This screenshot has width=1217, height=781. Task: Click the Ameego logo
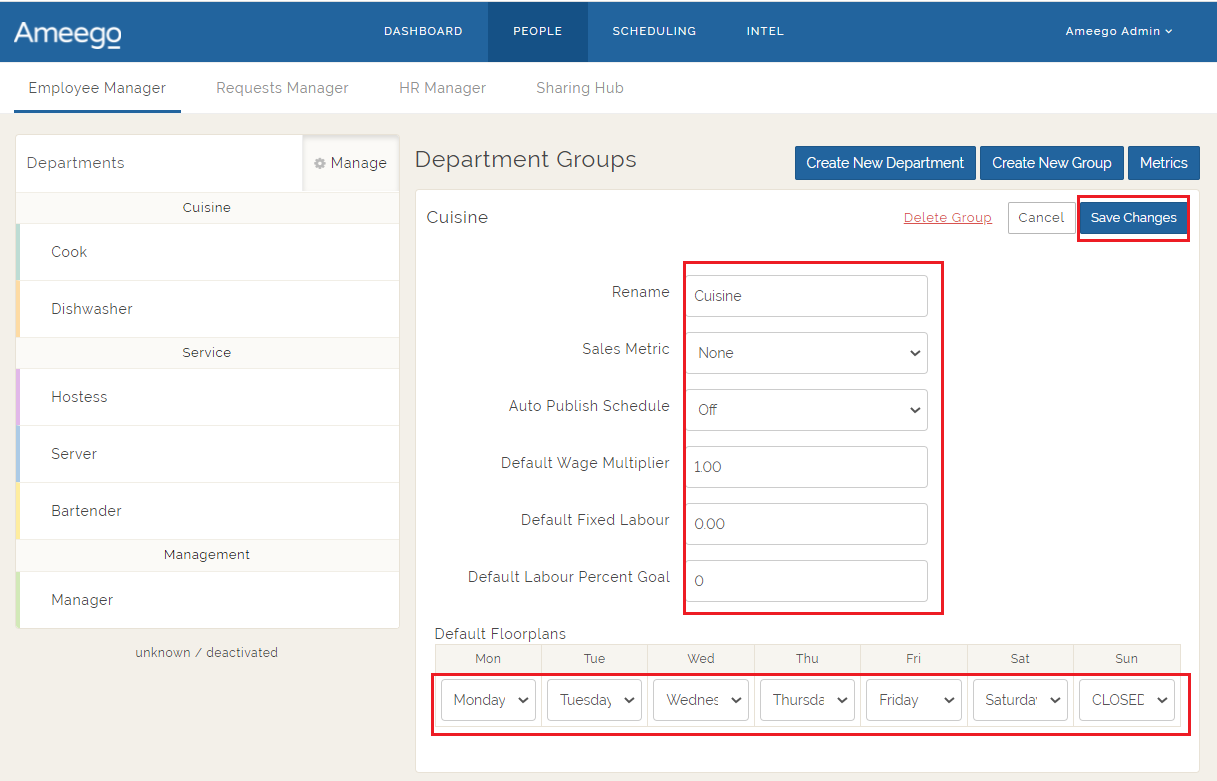(x=68, y=33)
